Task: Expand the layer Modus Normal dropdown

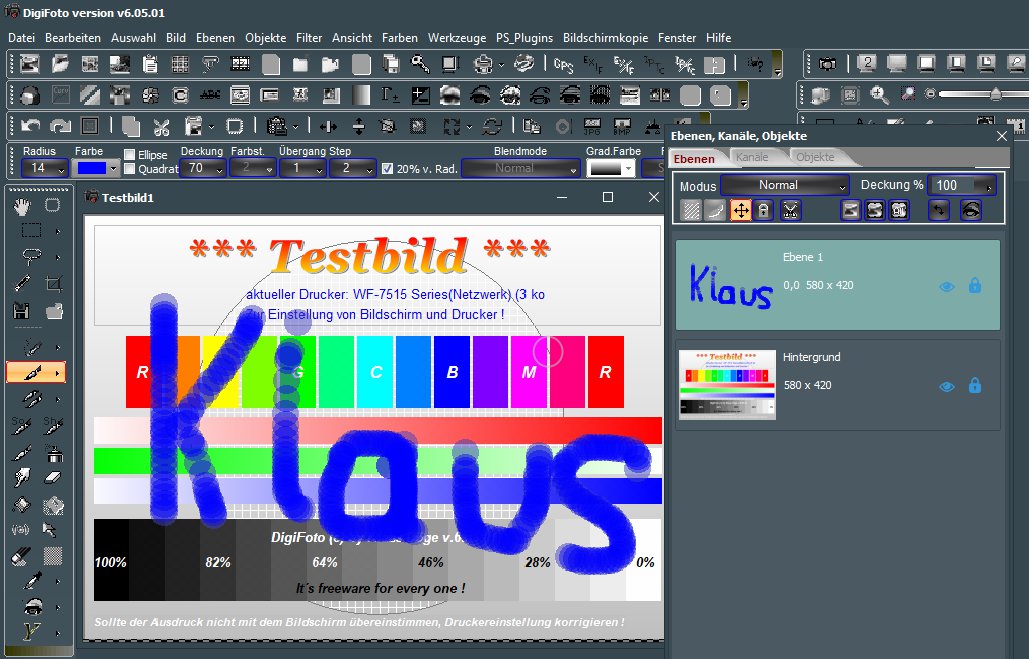Action: point(785,185)
